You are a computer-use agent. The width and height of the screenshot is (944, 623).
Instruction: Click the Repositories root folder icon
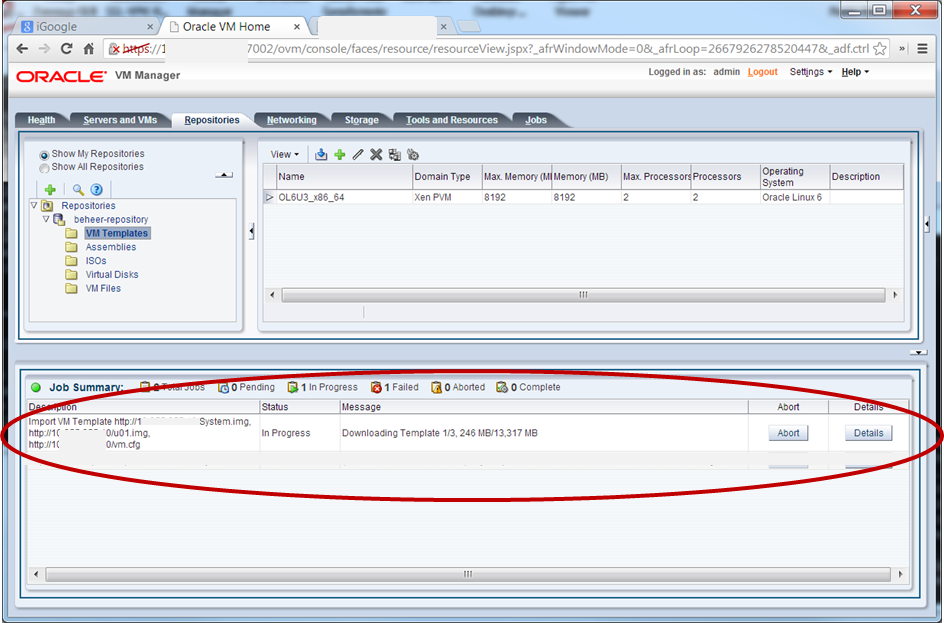[x=47, y=205]
